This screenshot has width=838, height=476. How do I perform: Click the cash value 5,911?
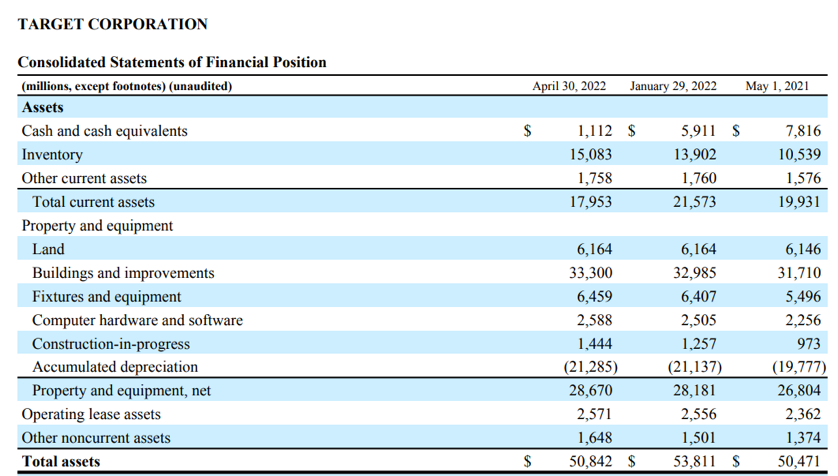click(x=699, y=131)
